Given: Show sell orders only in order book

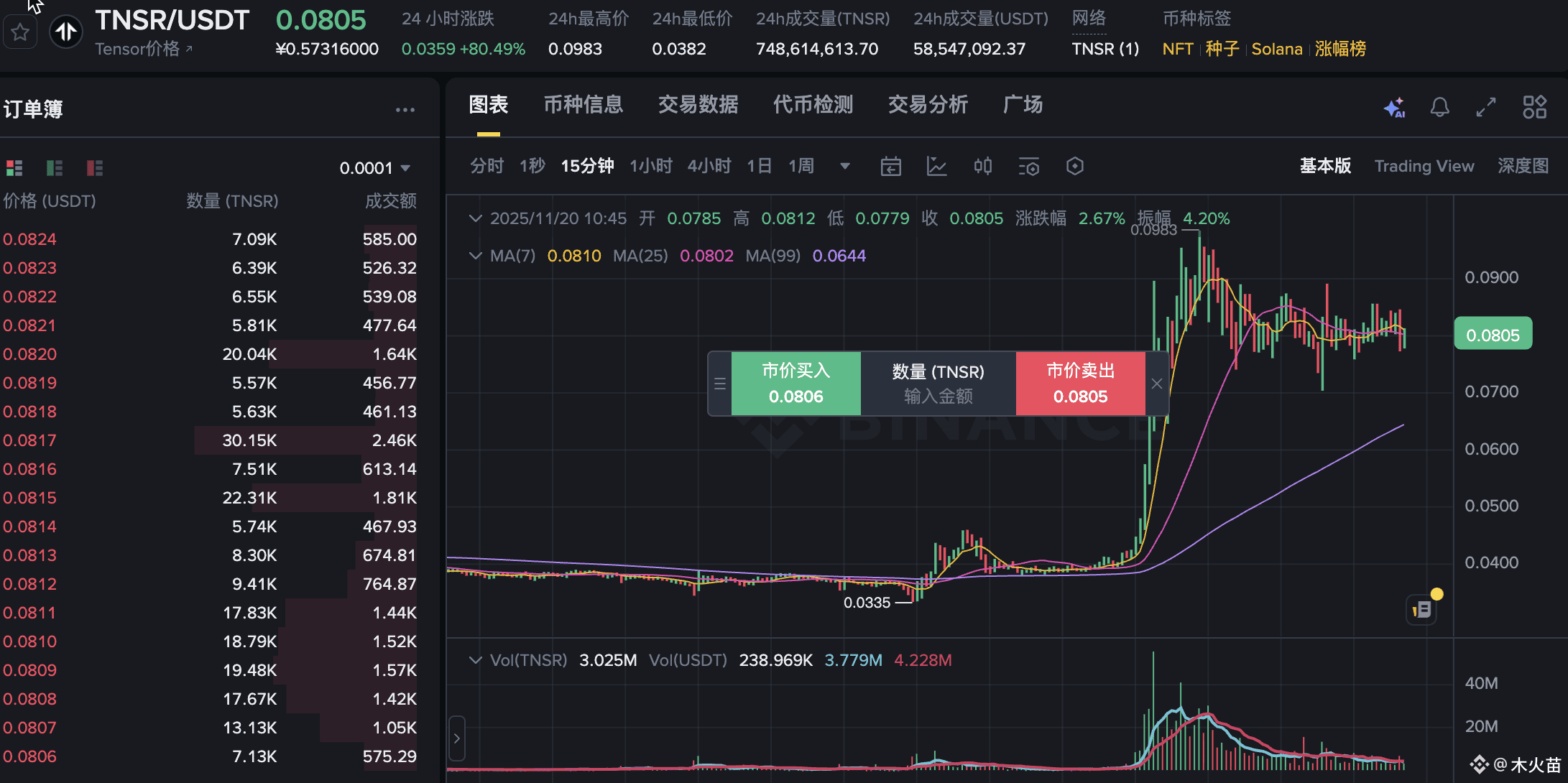Looking at the screenshot, I should [95, 168].
